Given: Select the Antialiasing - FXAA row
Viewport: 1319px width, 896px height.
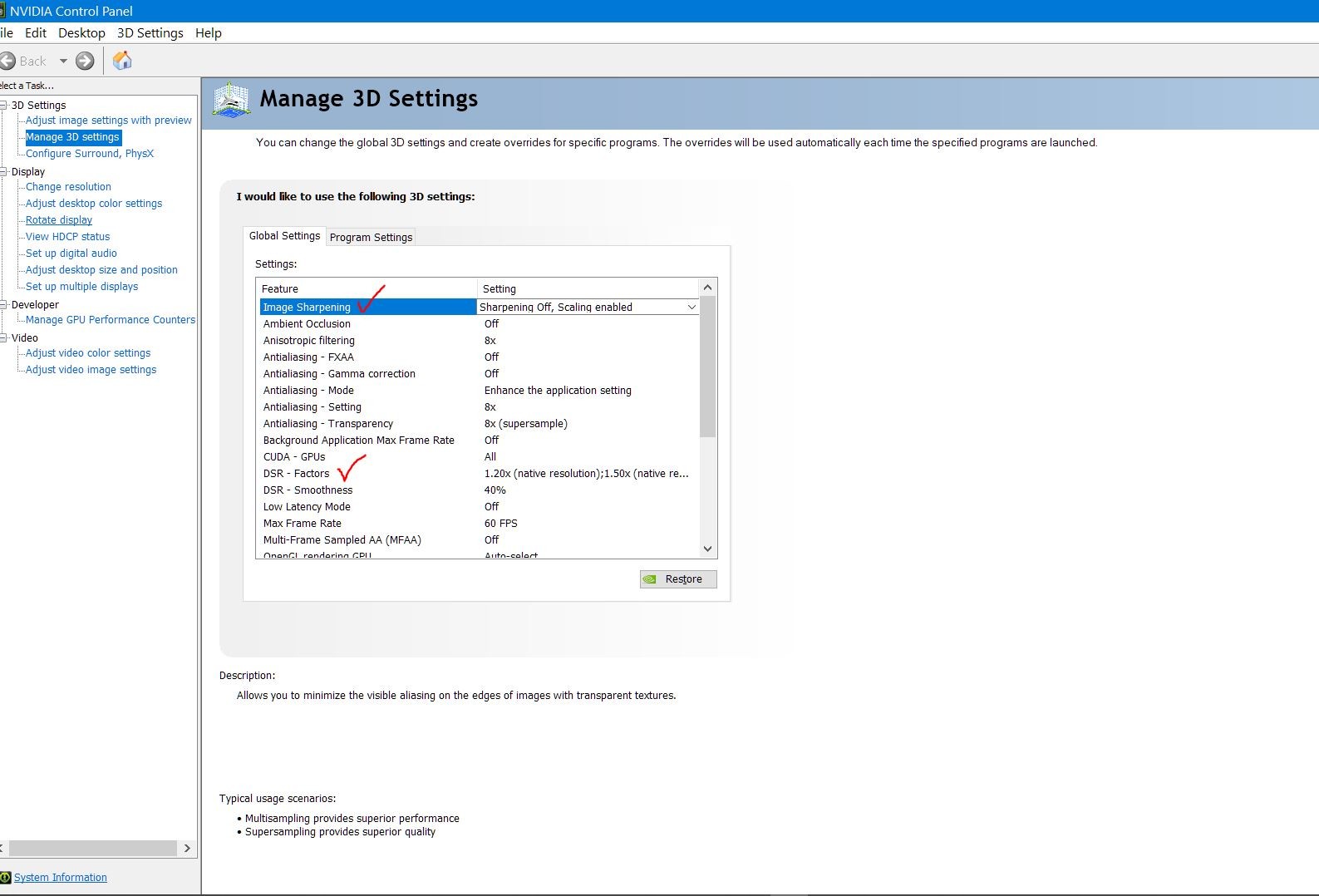Looking at the screenshot, I should tap(480, 357).
